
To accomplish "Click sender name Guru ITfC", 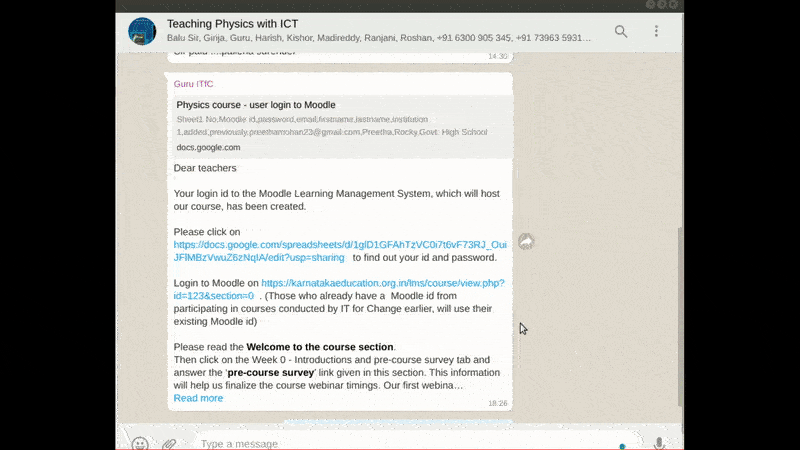I will (x=193, y=84).
